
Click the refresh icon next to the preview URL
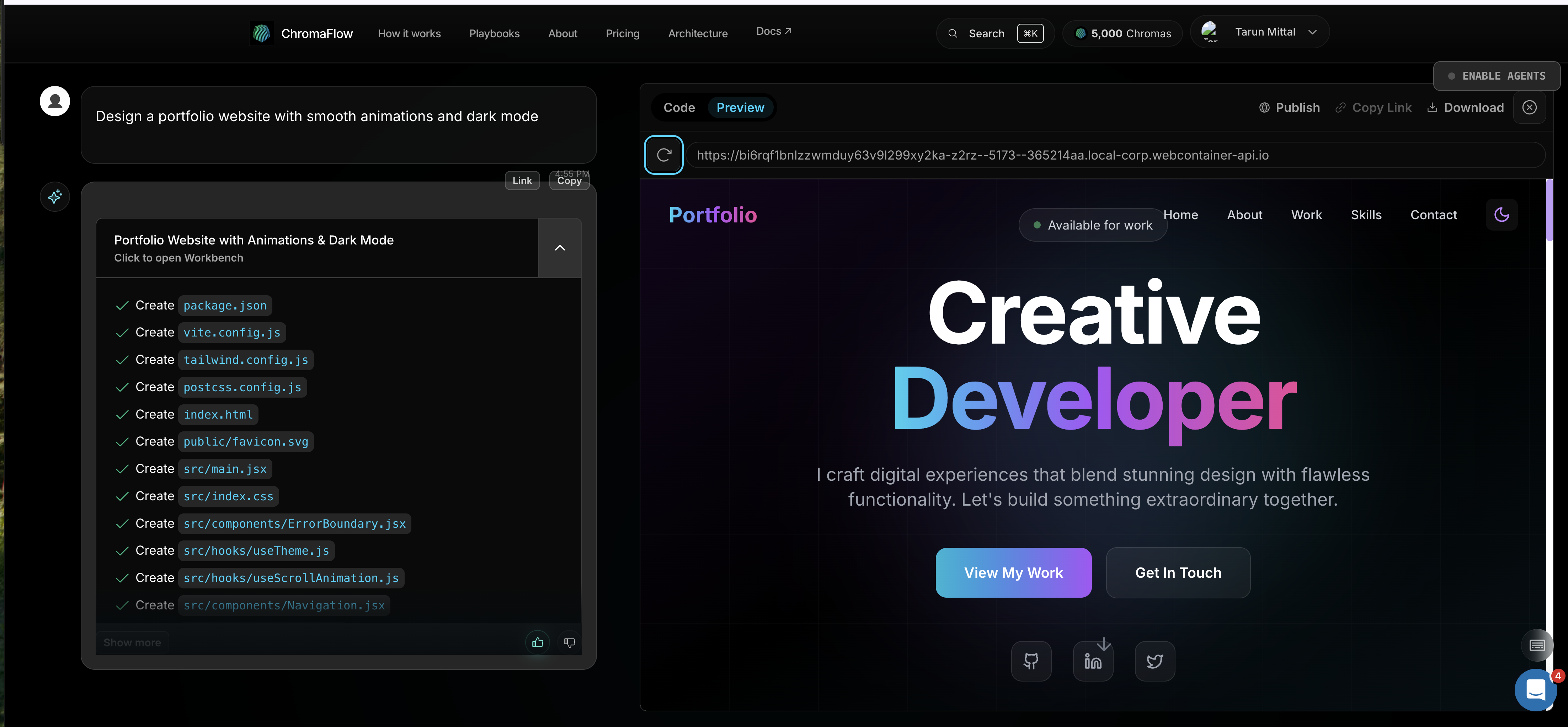tap(663, 155)
